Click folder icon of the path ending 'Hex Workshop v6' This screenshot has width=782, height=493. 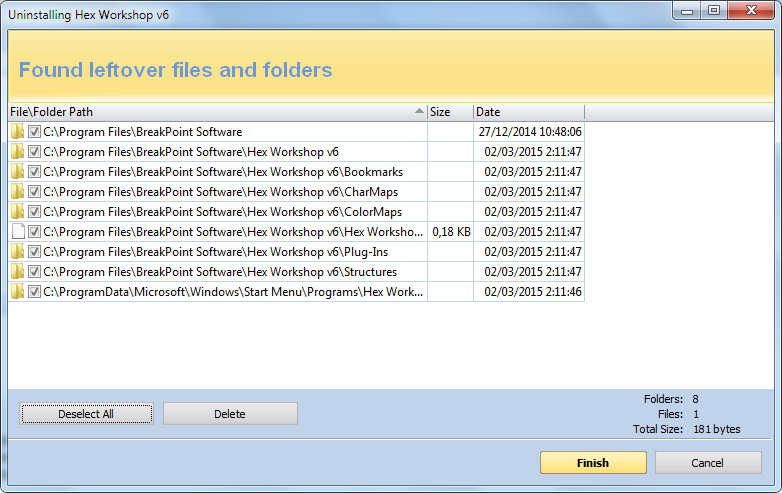(17, 152)
